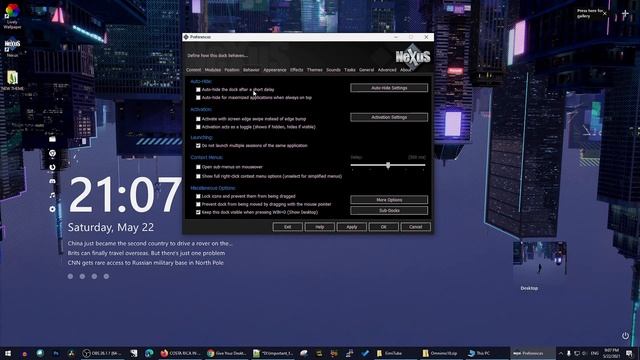Click the Apply button
Image resolution: width=640 pixels, height=360 pixels.
pos(351,227)
